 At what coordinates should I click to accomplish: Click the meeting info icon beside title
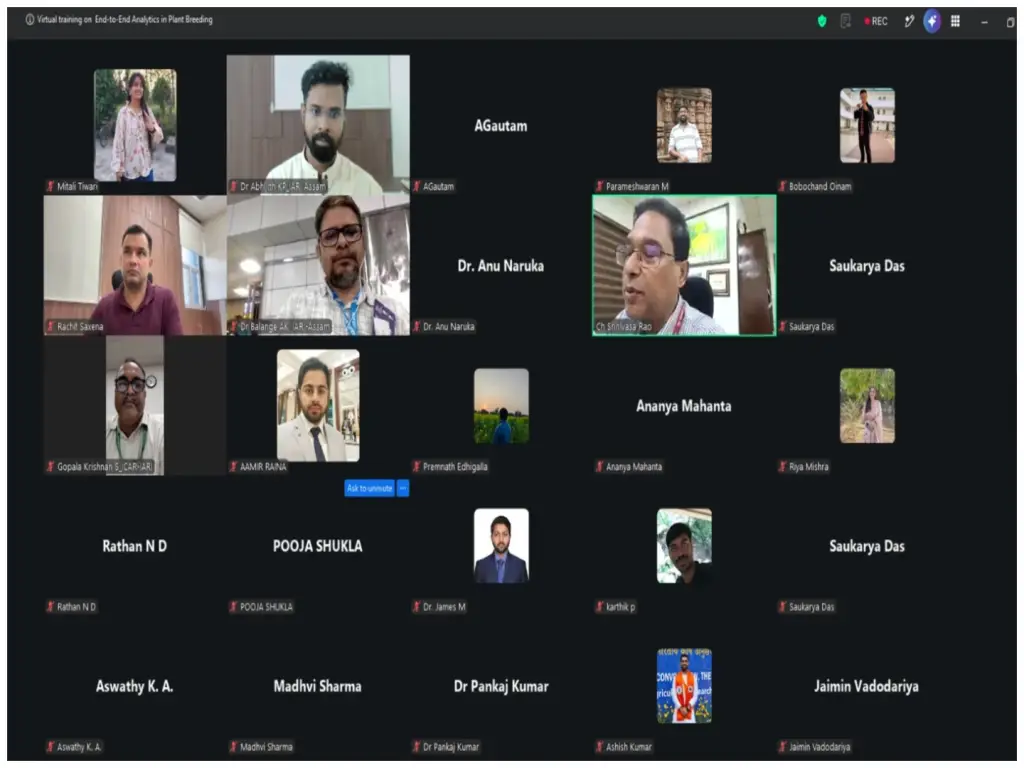coord(29,20)
